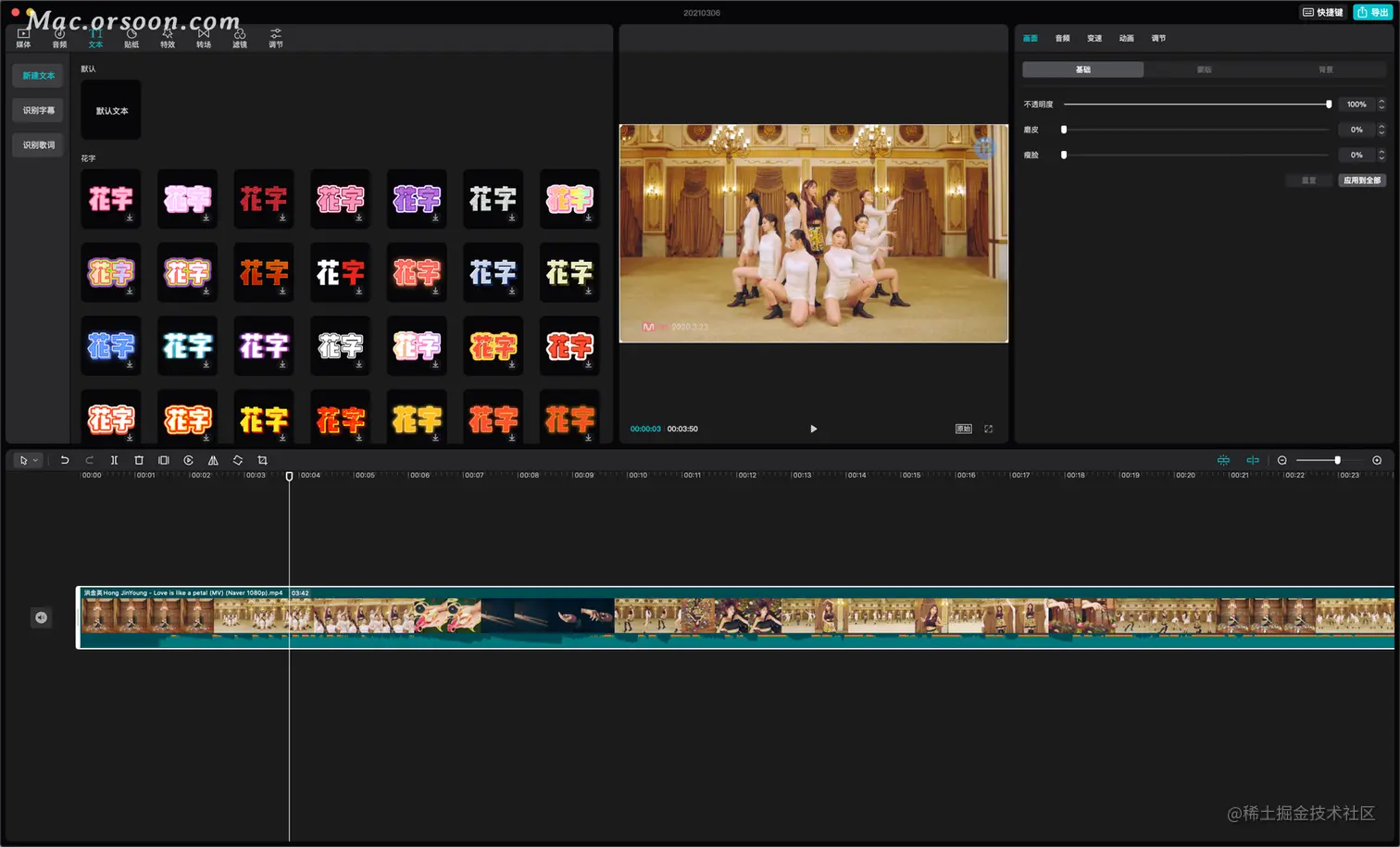The height and width of the screenshot is (847, 1400).
Task: Mute the main video track
Action: (41, 617)
